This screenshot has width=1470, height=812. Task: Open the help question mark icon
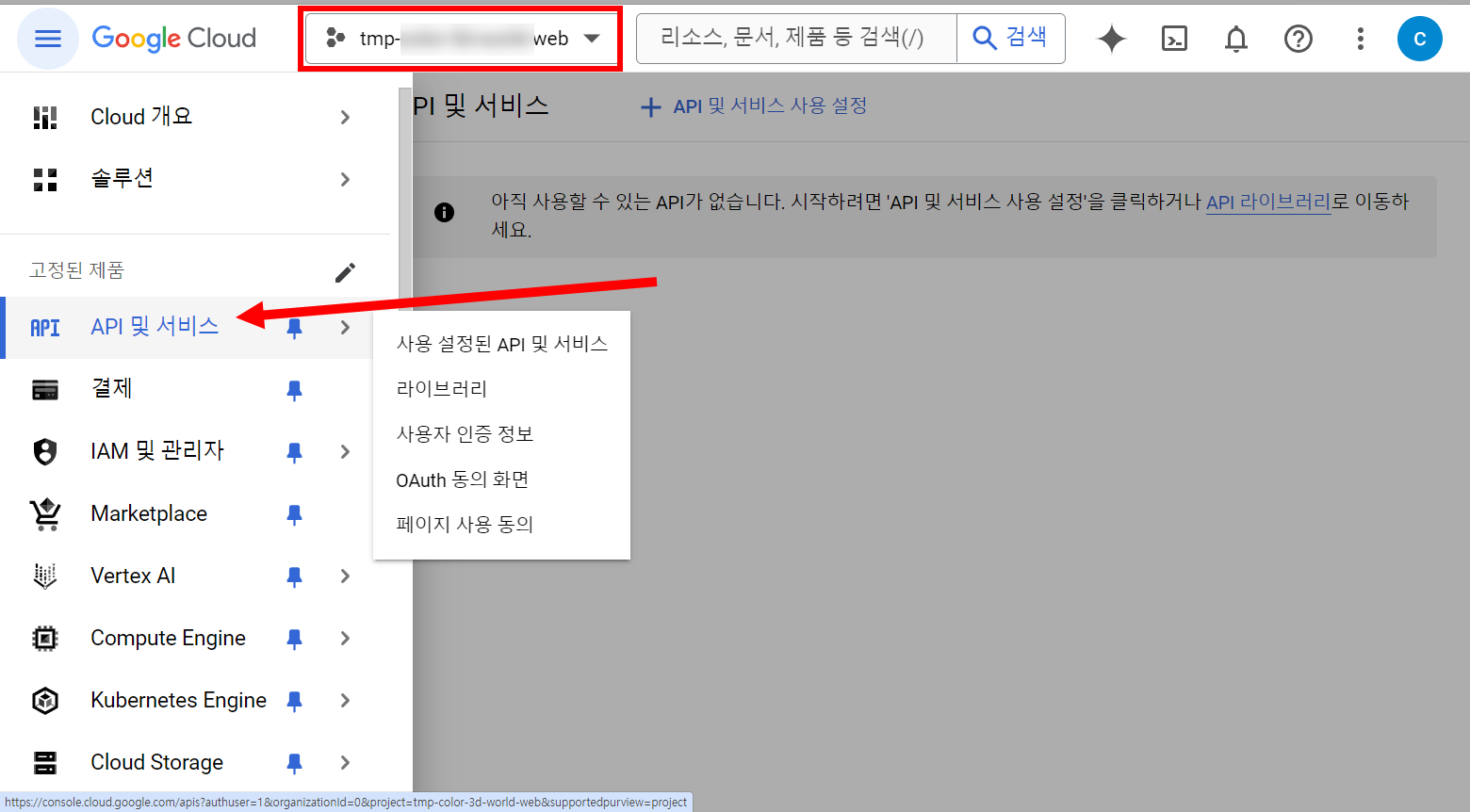(1298, 39)
